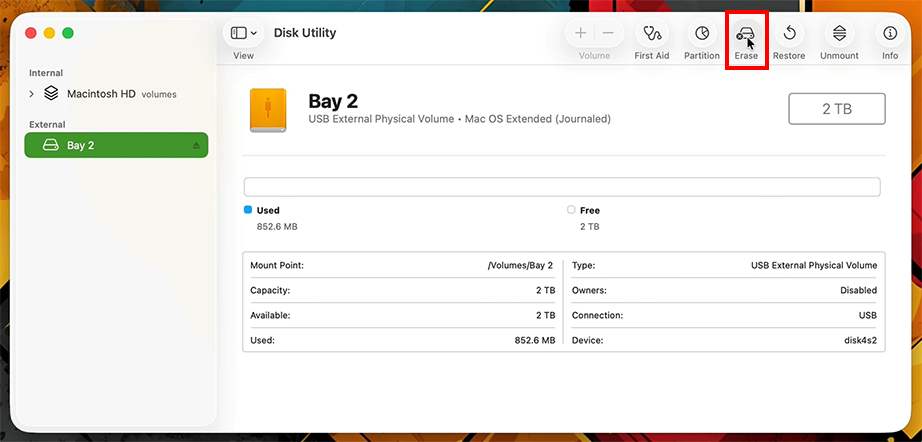The image size is (922, 442).
Task: Click the blue Used legend swatch
Action: tap(248, 210)
